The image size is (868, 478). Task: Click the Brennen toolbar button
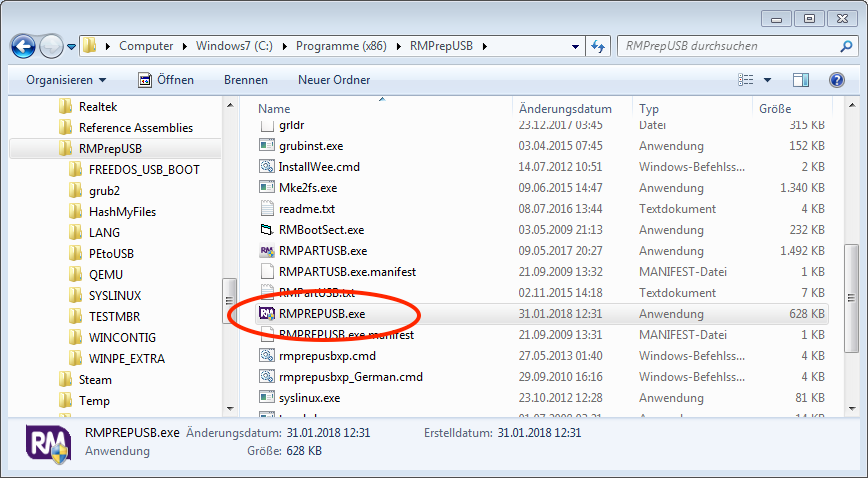[x=245, y=80]
